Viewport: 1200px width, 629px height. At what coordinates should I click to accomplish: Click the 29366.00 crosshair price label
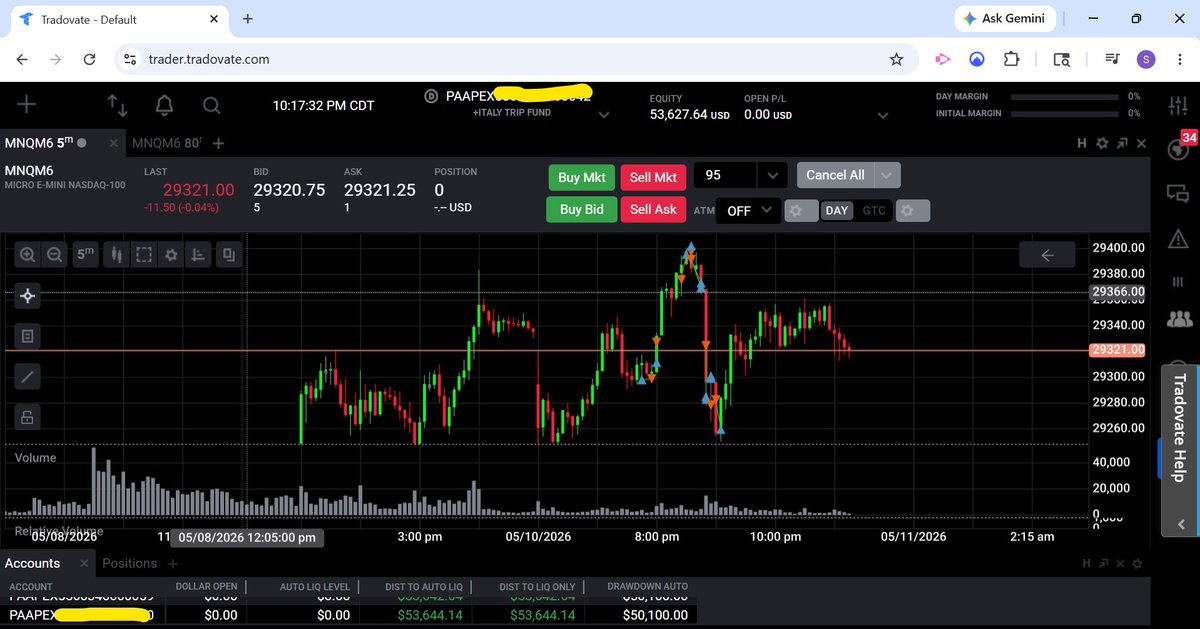pos(1118,293)
